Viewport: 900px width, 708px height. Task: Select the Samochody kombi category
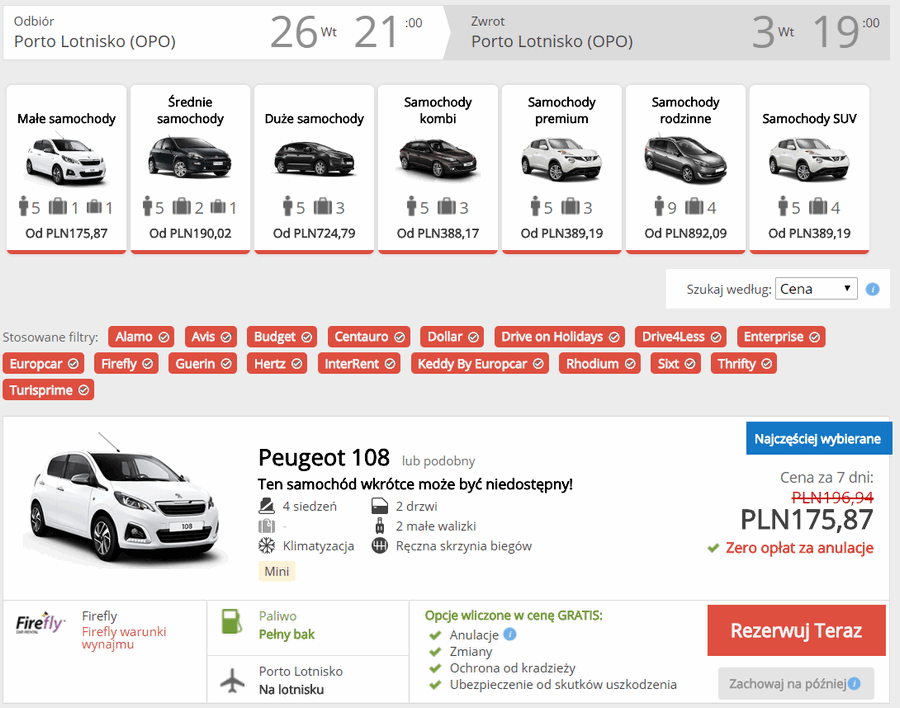(x=438, y=169)
